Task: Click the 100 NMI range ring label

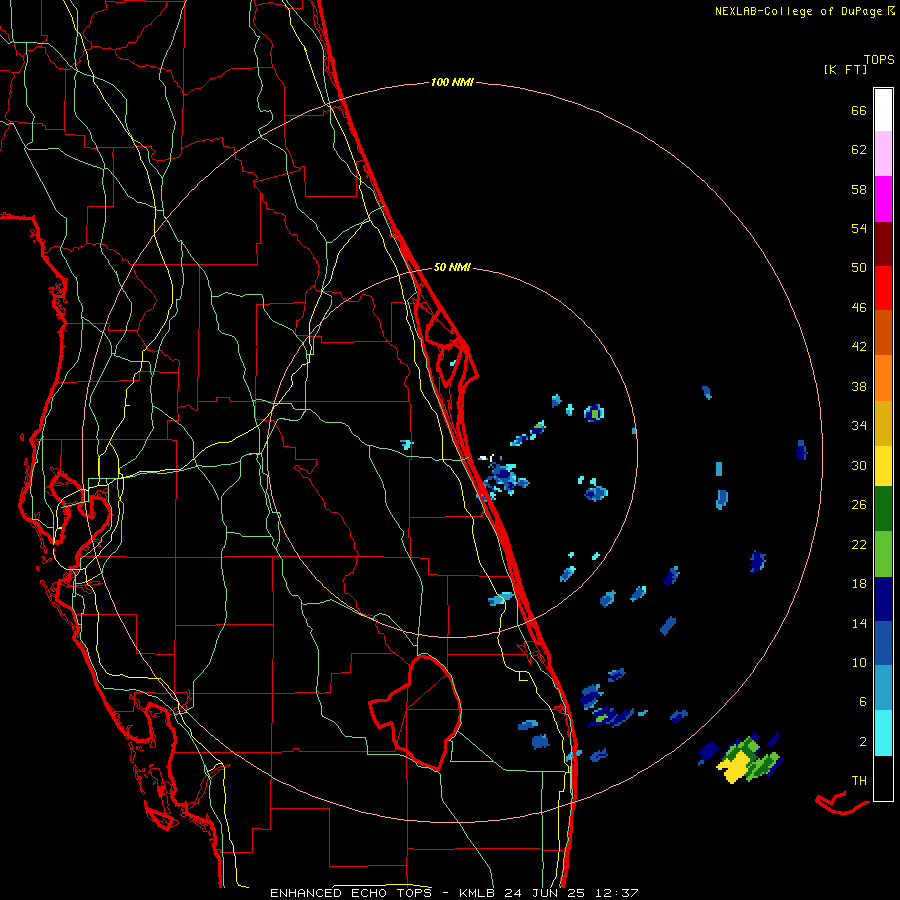Action: pos(452,83)
